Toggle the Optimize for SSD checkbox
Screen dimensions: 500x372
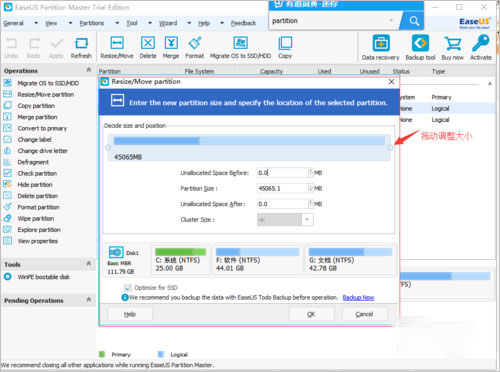point(127,287)
